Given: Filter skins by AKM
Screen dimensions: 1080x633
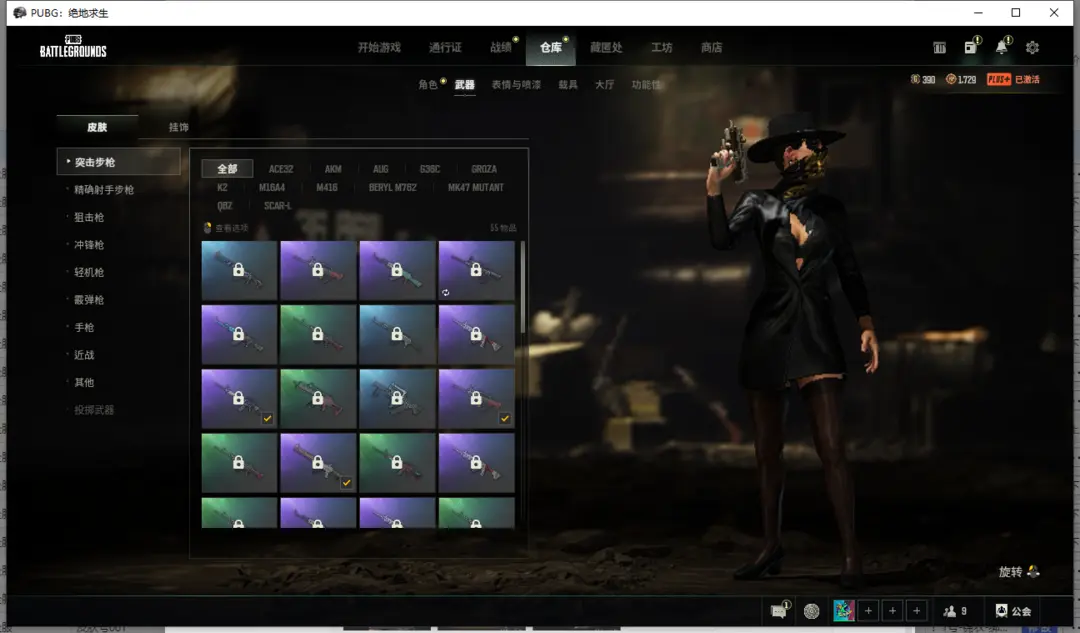Looking at the screenshot, I should tap(333, 169).
